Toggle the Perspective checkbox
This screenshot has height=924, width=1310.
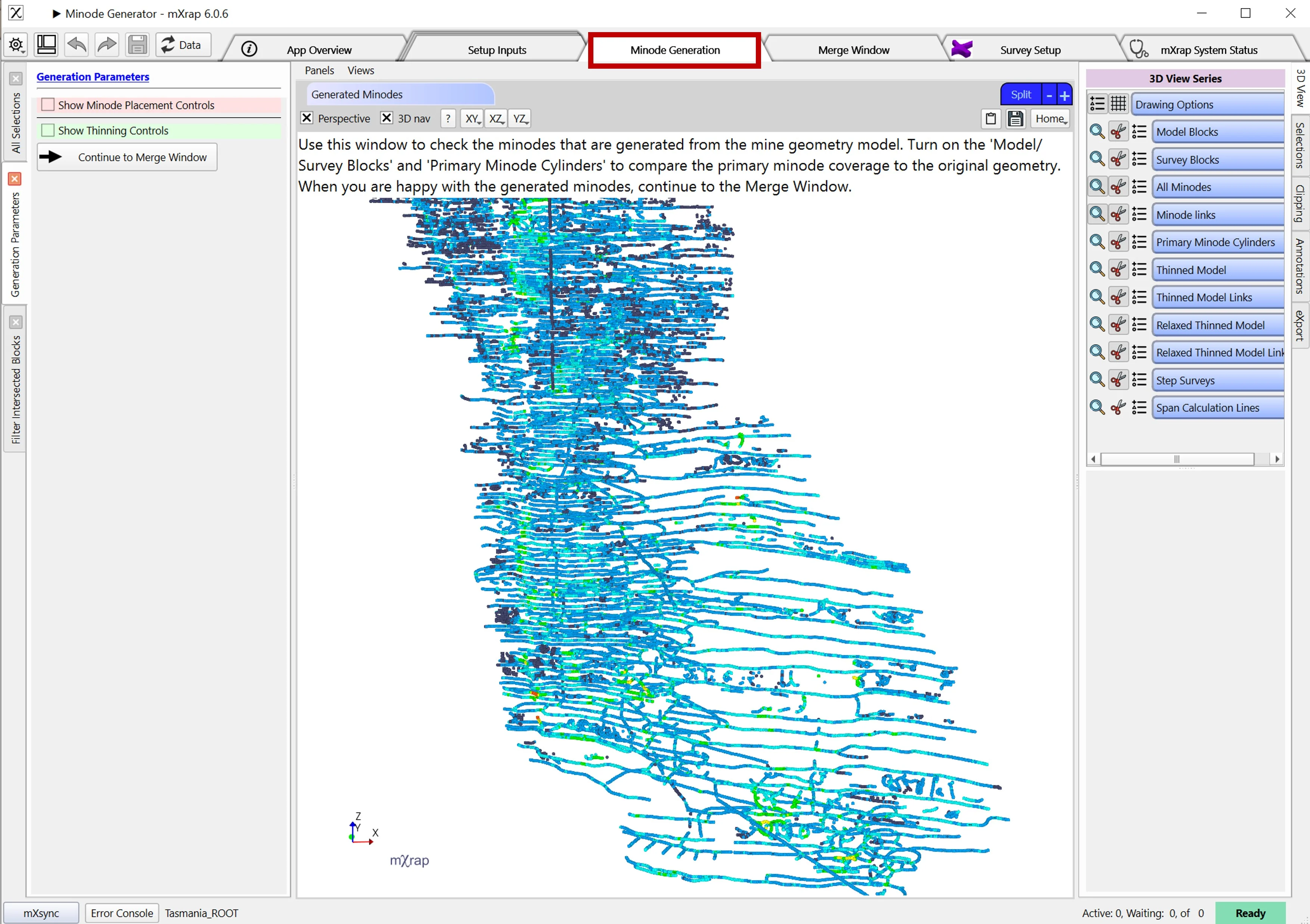[307, 118]
